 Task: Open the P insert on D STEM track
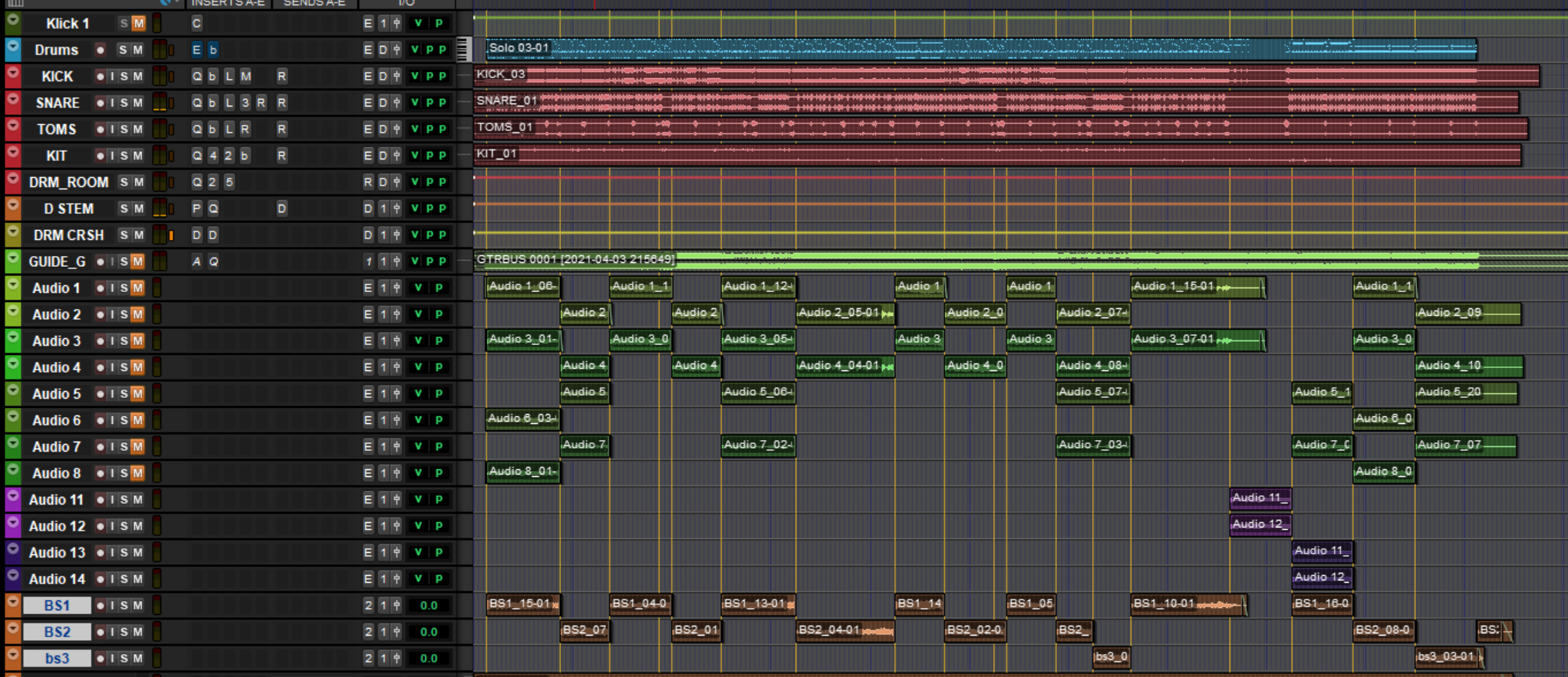pyautogui.click(x=196, y=209)
